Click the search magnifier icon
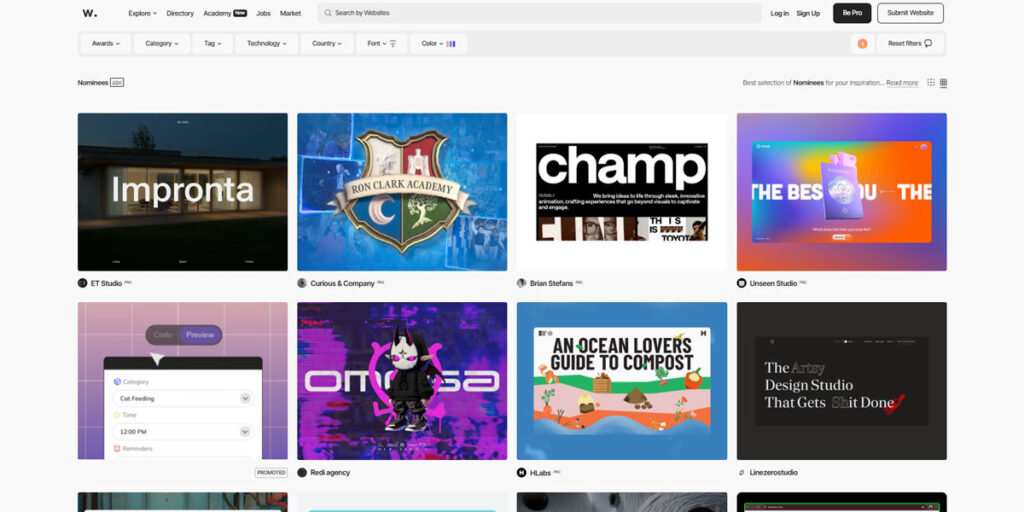Image resolution: width=1024 pixels, height=512 pixels. [x=327, y=13]
